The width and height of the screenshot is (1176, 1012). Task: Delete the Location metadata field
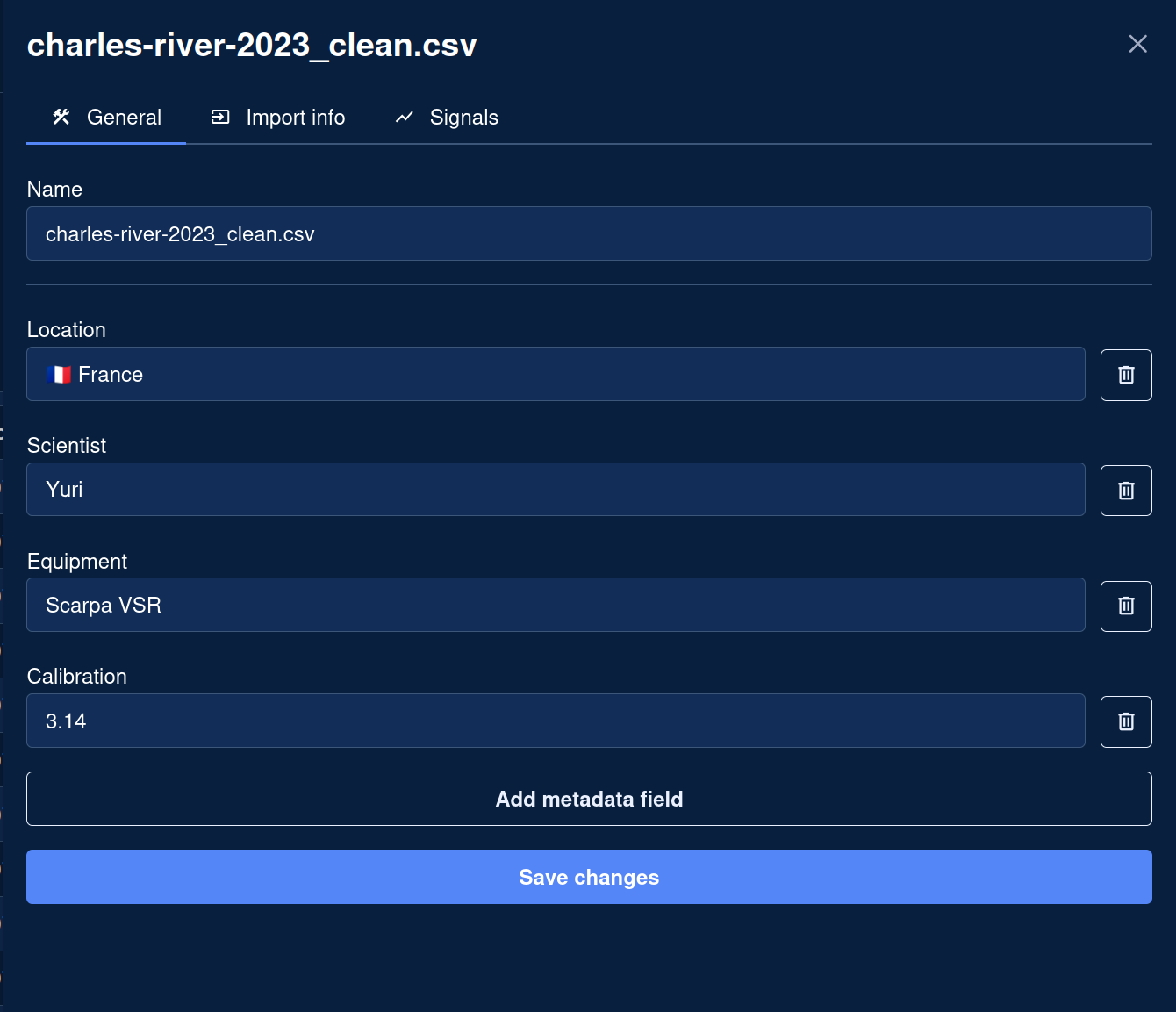coord(1126,375)
